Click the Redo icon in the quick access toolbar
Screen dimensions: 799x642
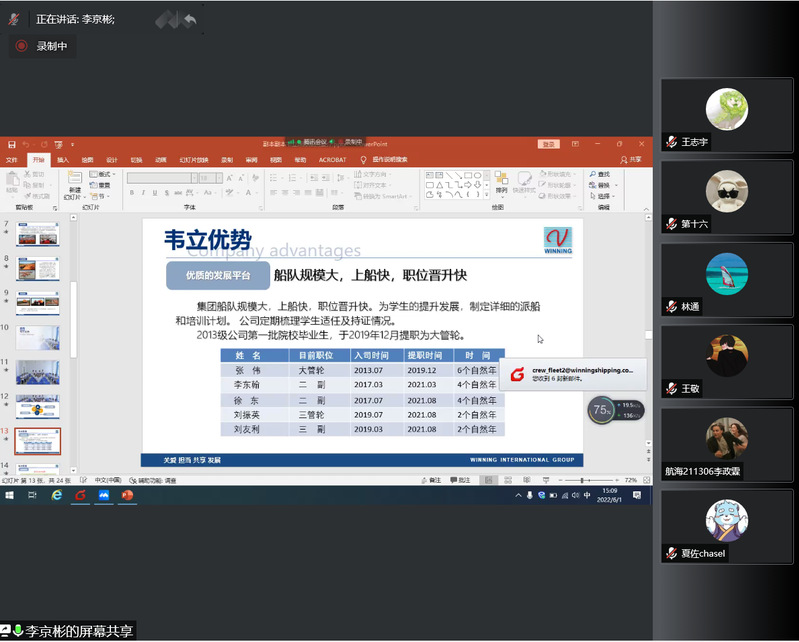[44, 145]
